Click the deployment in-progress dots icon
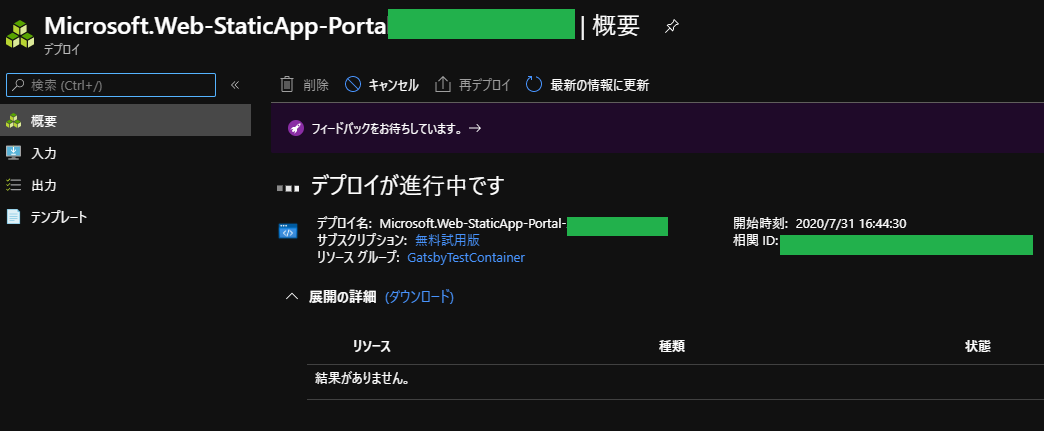 (x=288, y=189)
